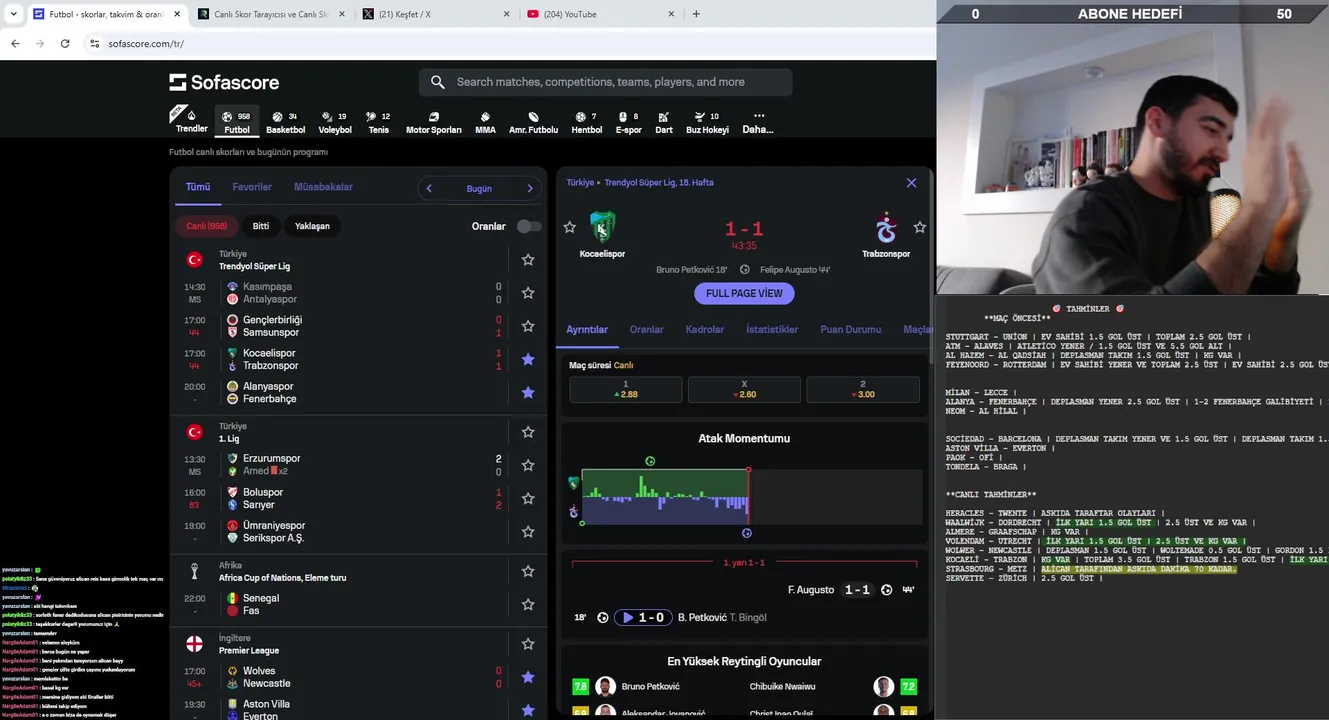Open the MMA sport category

(485, 122)
